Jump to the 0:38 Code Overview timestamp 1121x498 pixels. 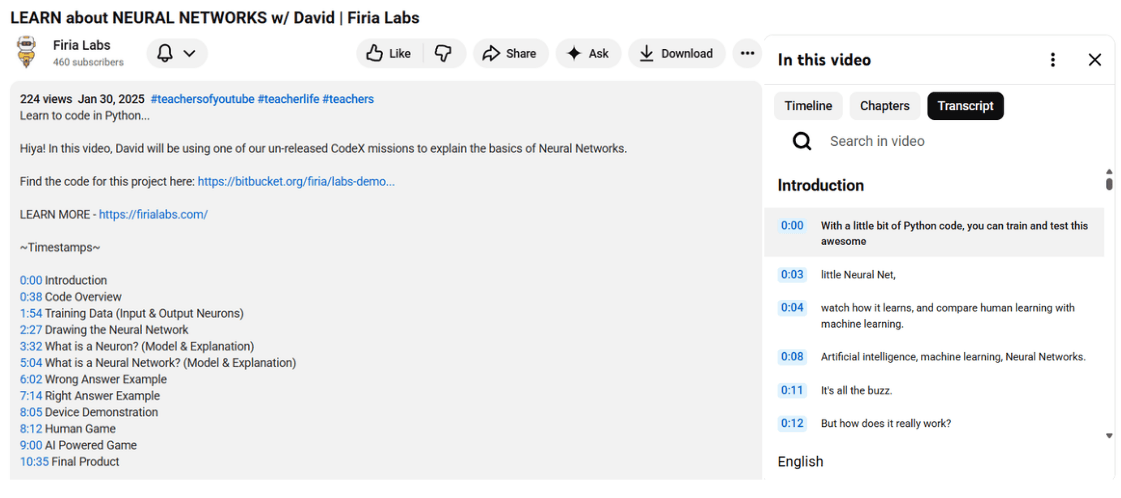point(31,297)
